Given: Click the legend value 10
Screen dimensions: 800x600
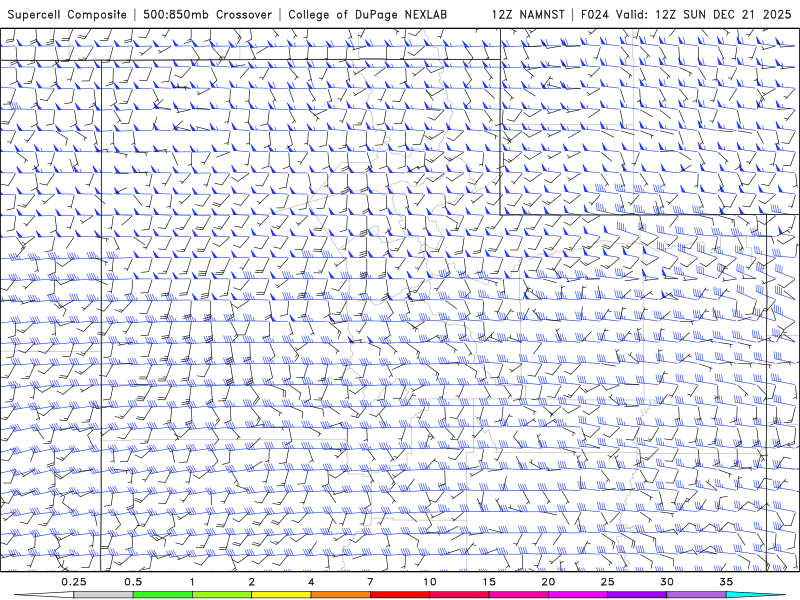Looking at the screenshot, I should pyautogui.click(x=430, y=582).
